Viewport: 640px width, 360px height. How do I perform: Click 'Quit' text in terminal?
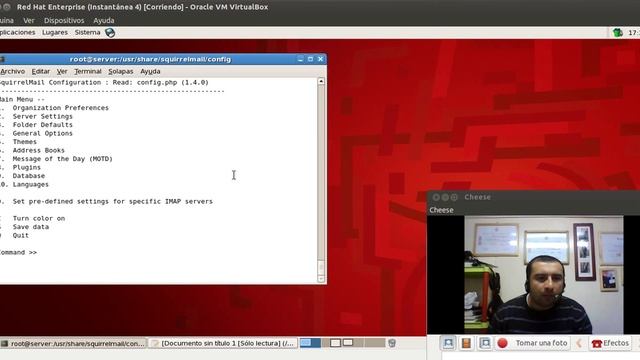point(20,236)
